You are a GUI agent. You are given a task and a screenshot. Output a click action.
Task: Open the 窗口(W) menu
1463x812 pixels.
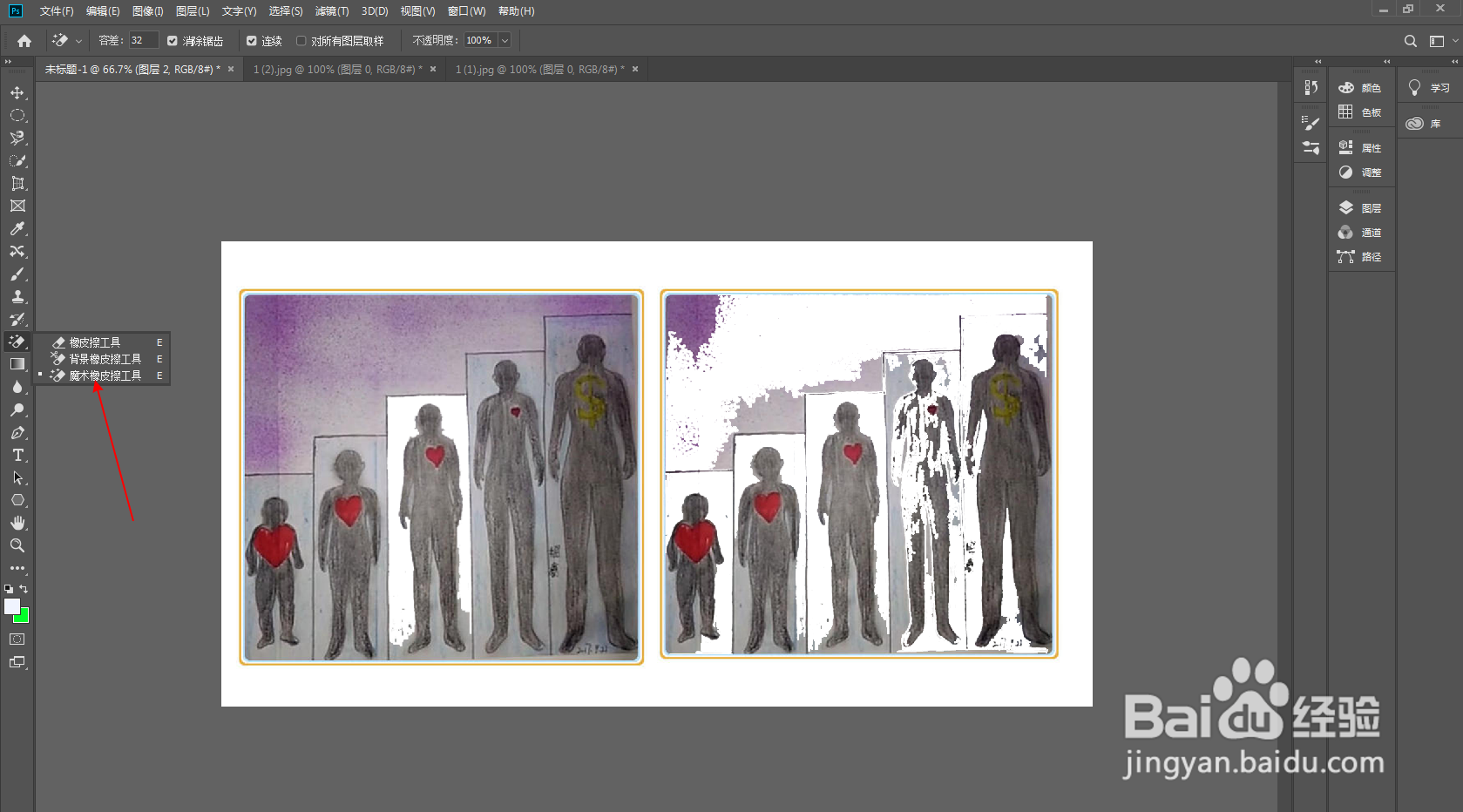[466, 11]
